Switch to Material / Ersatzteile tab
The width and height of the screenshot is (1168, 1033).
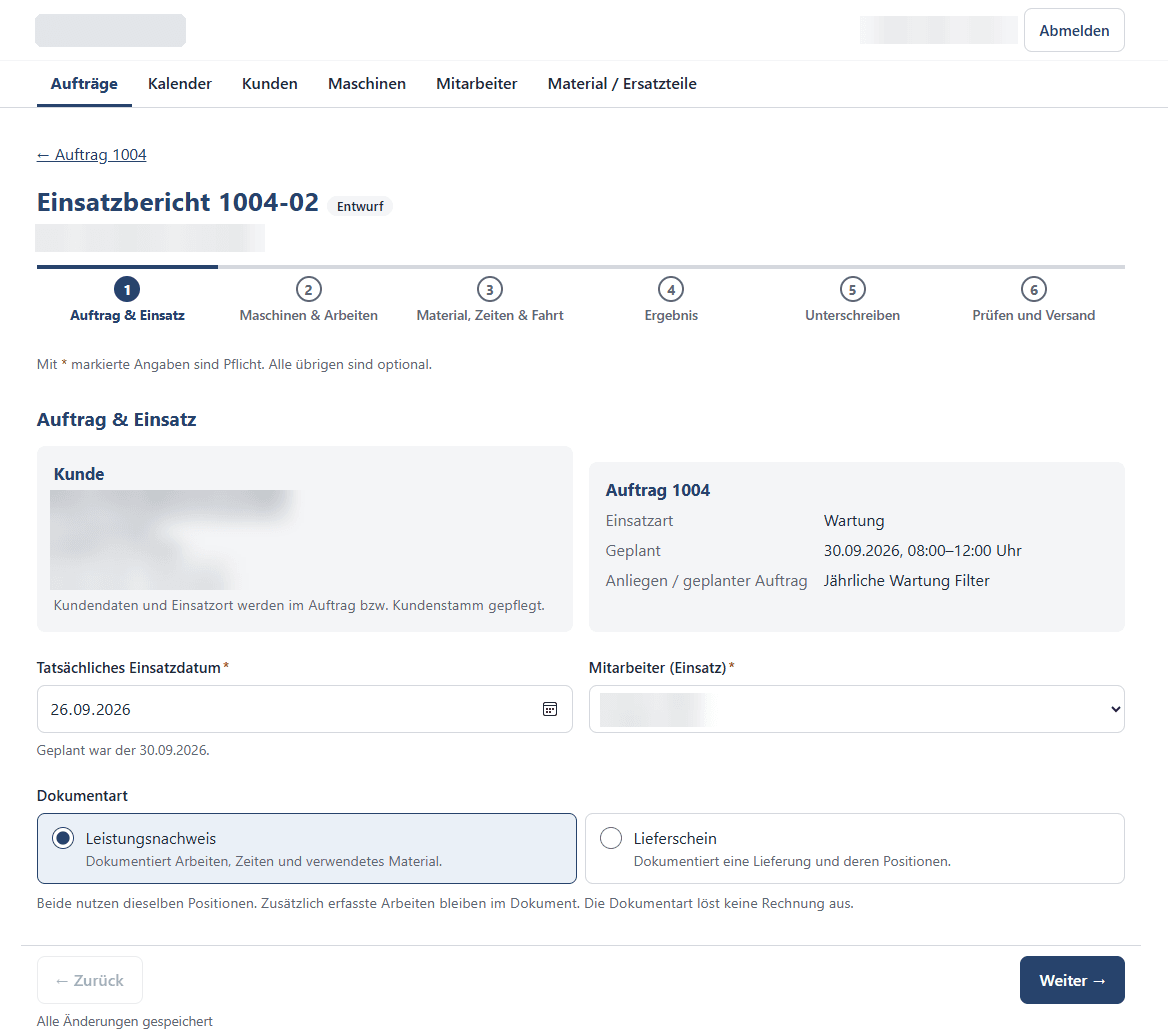pos(622,83)
